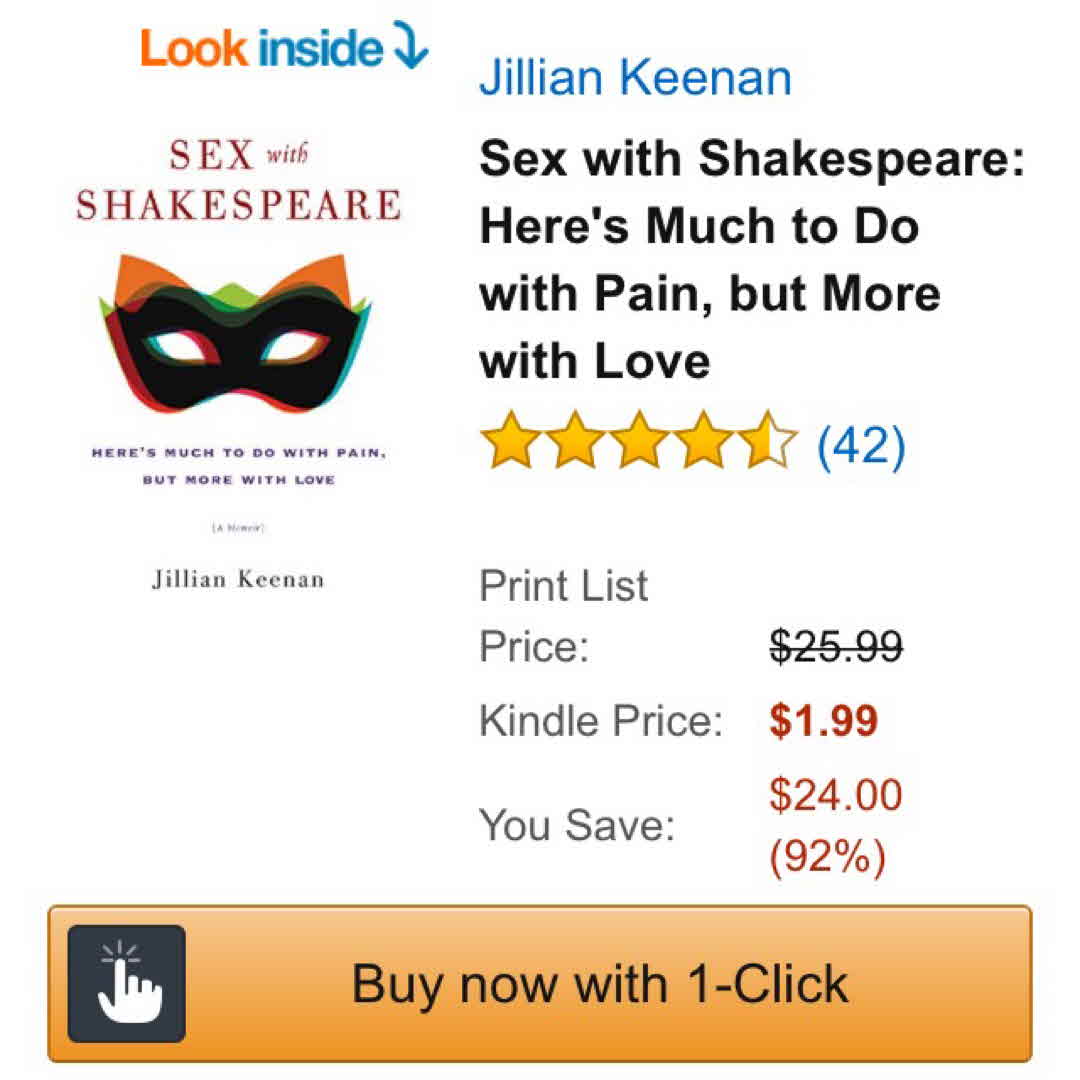Click the red cover title text

pos(238,180)
